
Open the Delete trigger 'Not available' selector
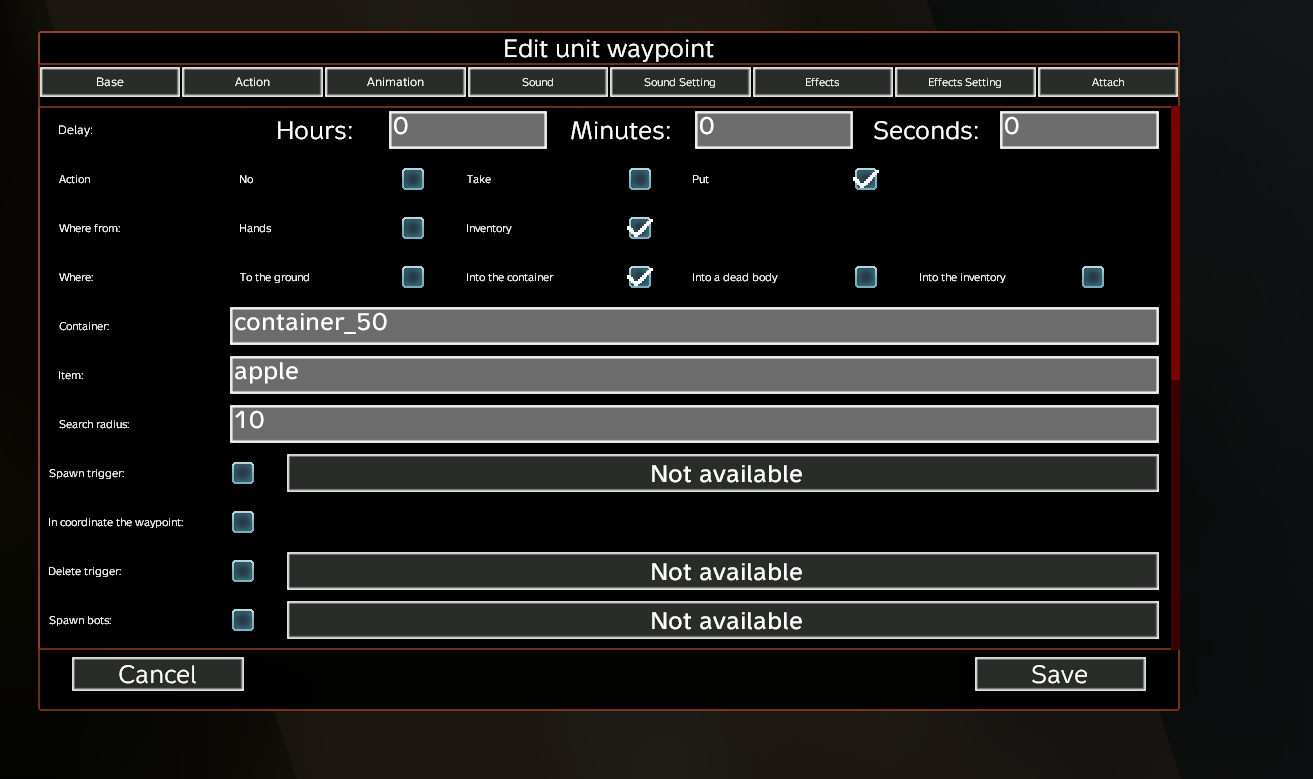tap(722, 571)
